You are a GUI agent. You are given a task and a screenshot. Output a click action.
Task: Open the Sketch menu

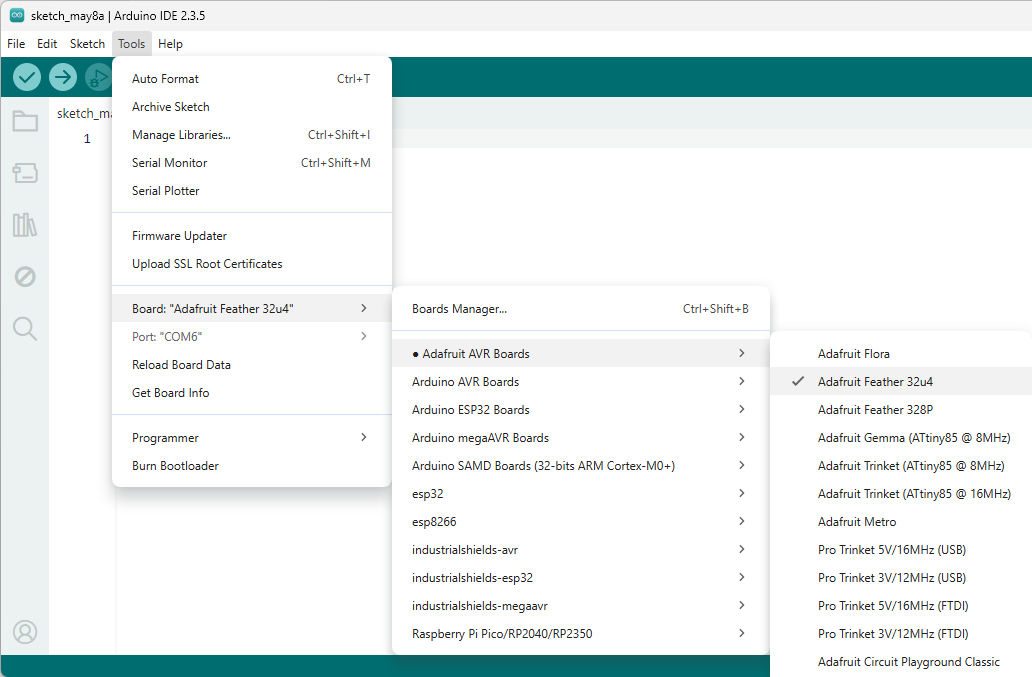coord(88,44)
